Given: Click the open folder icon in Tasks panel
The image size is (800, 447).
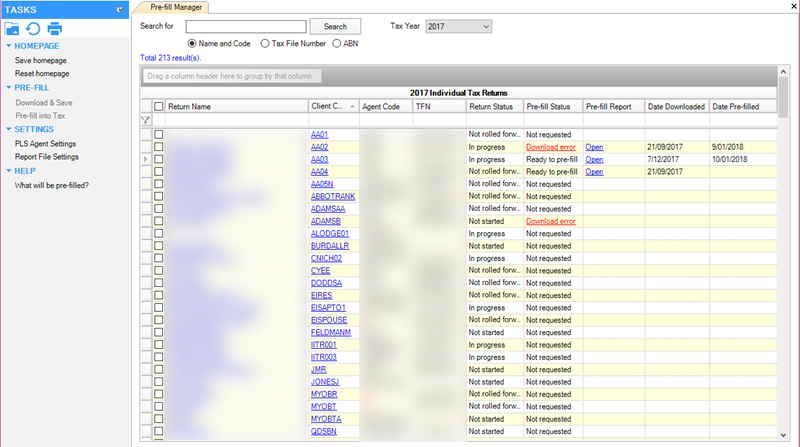Looking at the screenshot, I should (x=13, y=28).
